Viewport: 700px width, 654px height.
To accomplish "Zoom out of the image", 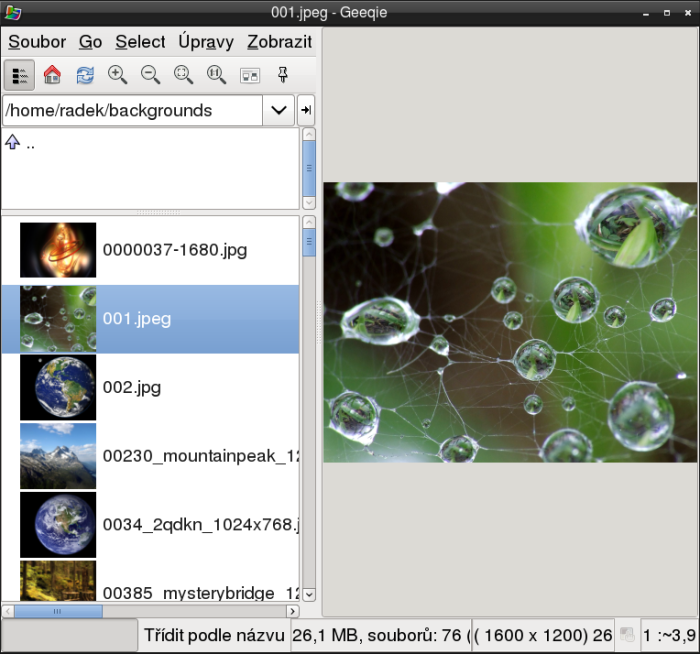I will (x=151, y=75).
